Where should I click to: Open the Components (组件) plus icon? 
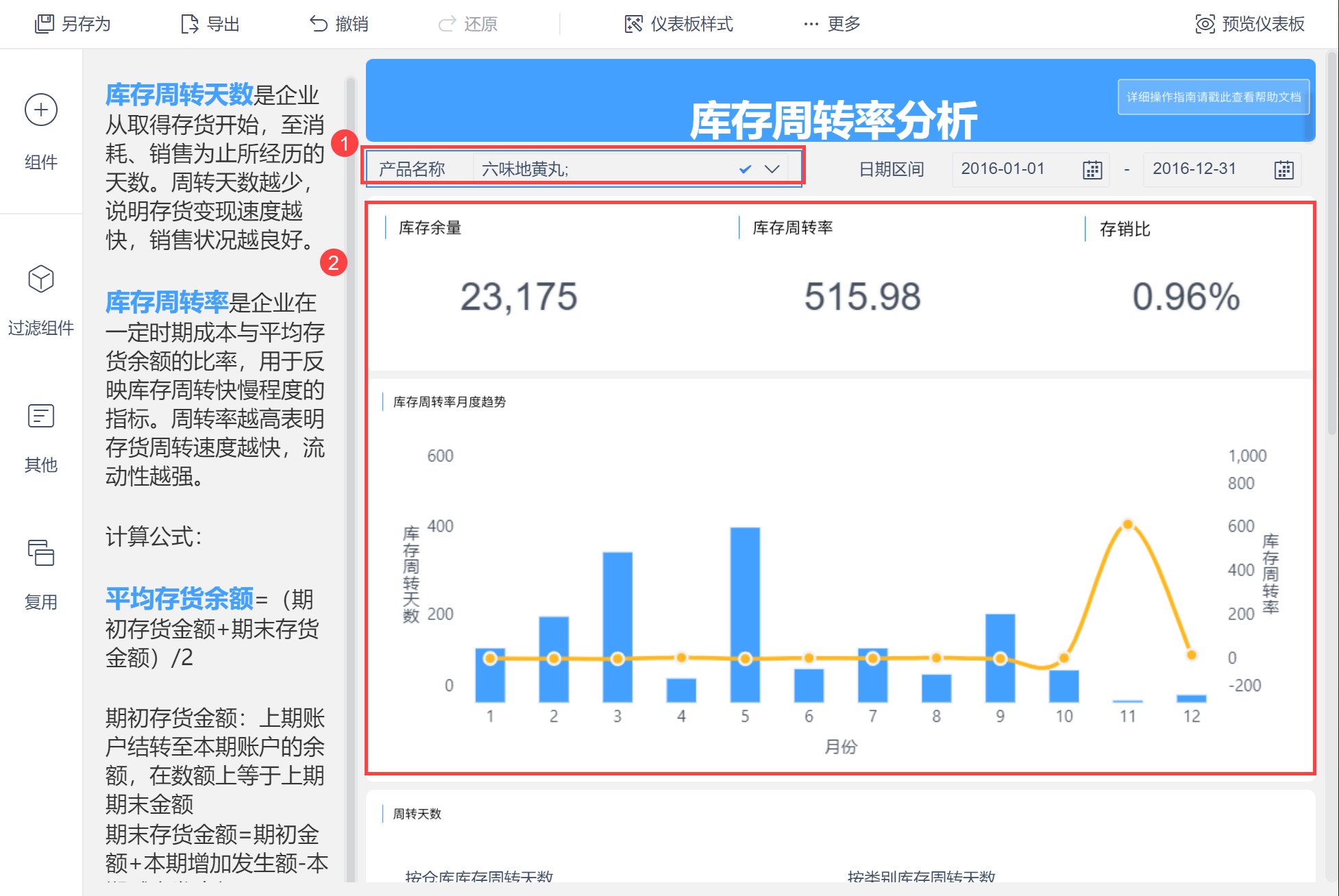[x=41, y=110]
